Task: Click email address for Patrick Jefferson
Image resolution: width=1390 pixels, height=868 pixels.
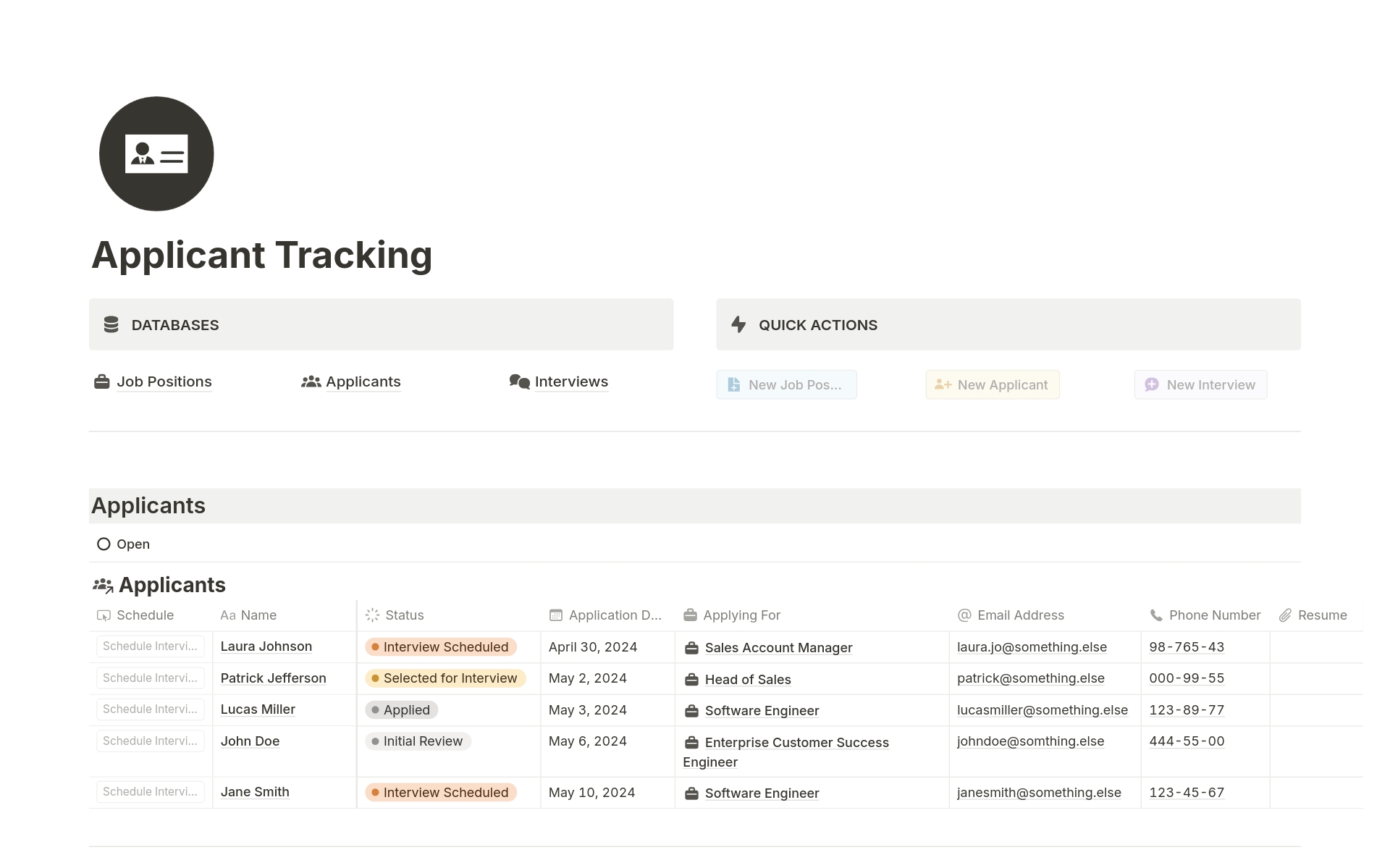Action: coord(1028,678)
